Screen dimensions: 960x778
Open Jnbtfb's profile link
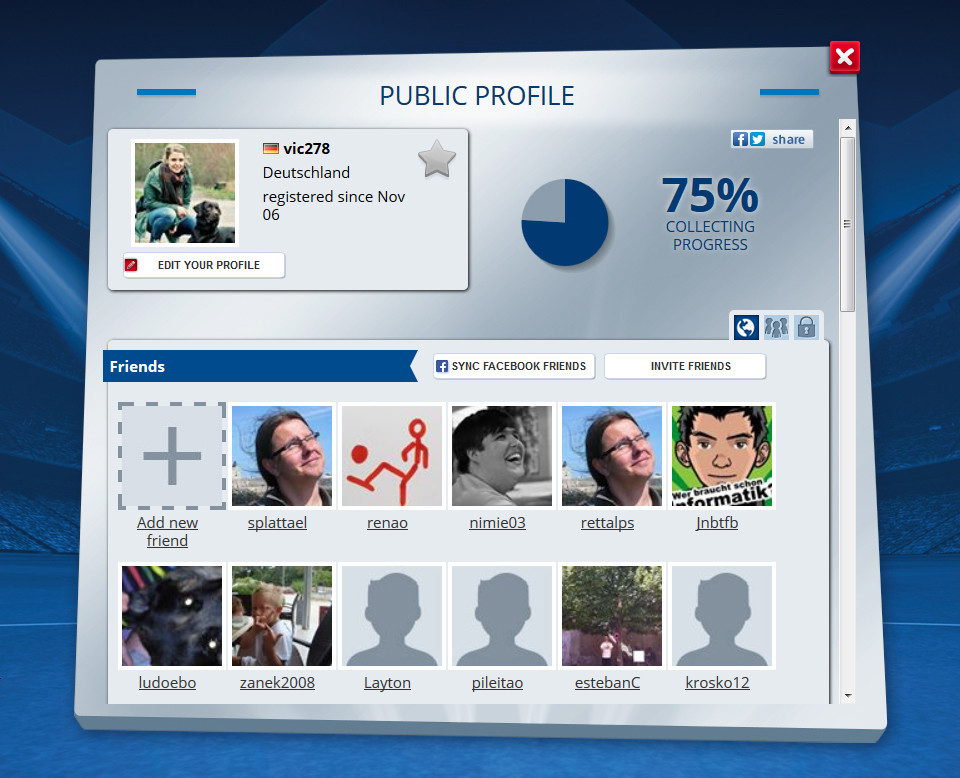[717, 523]
